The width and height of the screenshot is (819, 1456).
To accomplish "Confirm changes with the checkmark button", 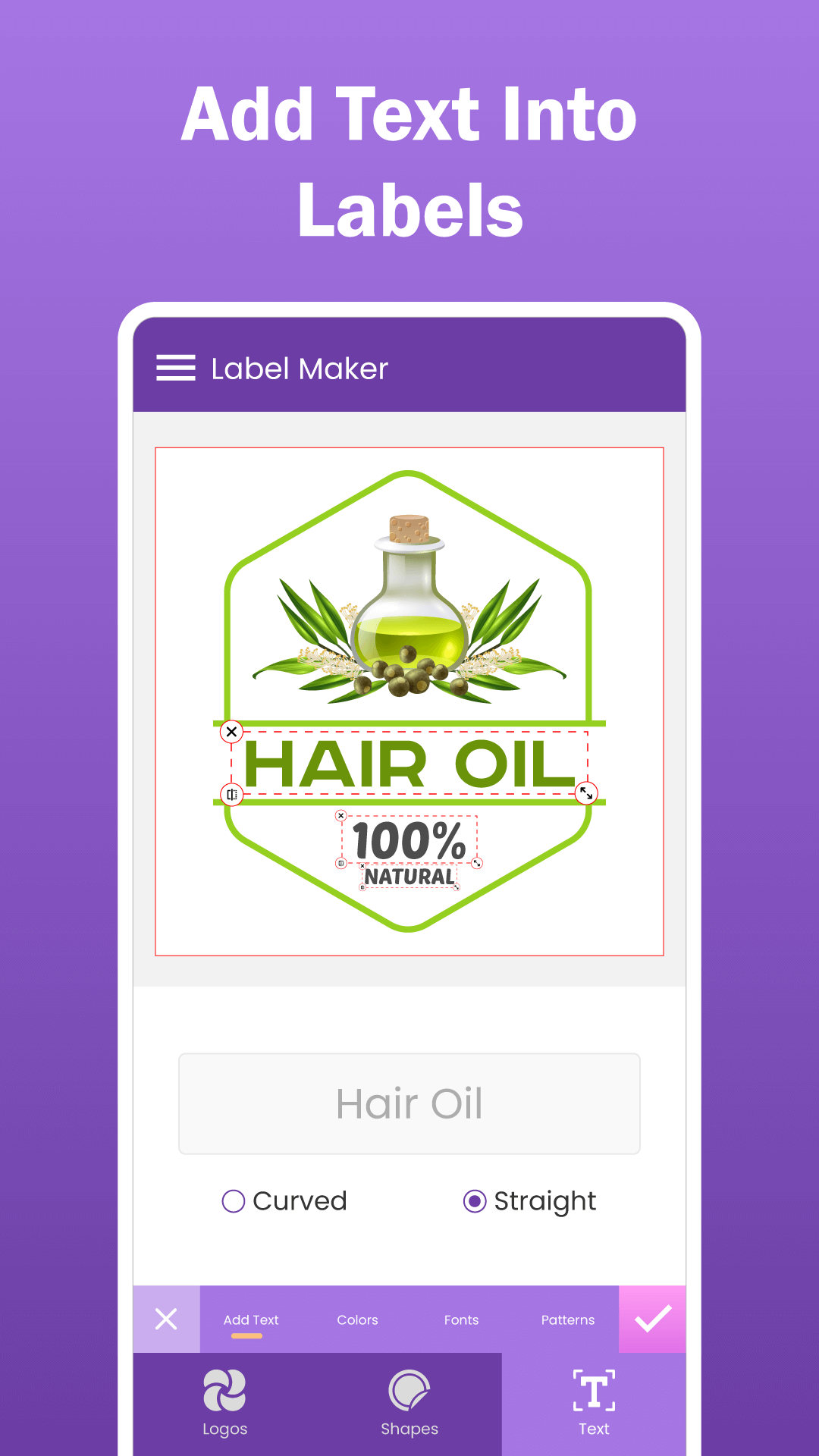I will (652, 1319).
